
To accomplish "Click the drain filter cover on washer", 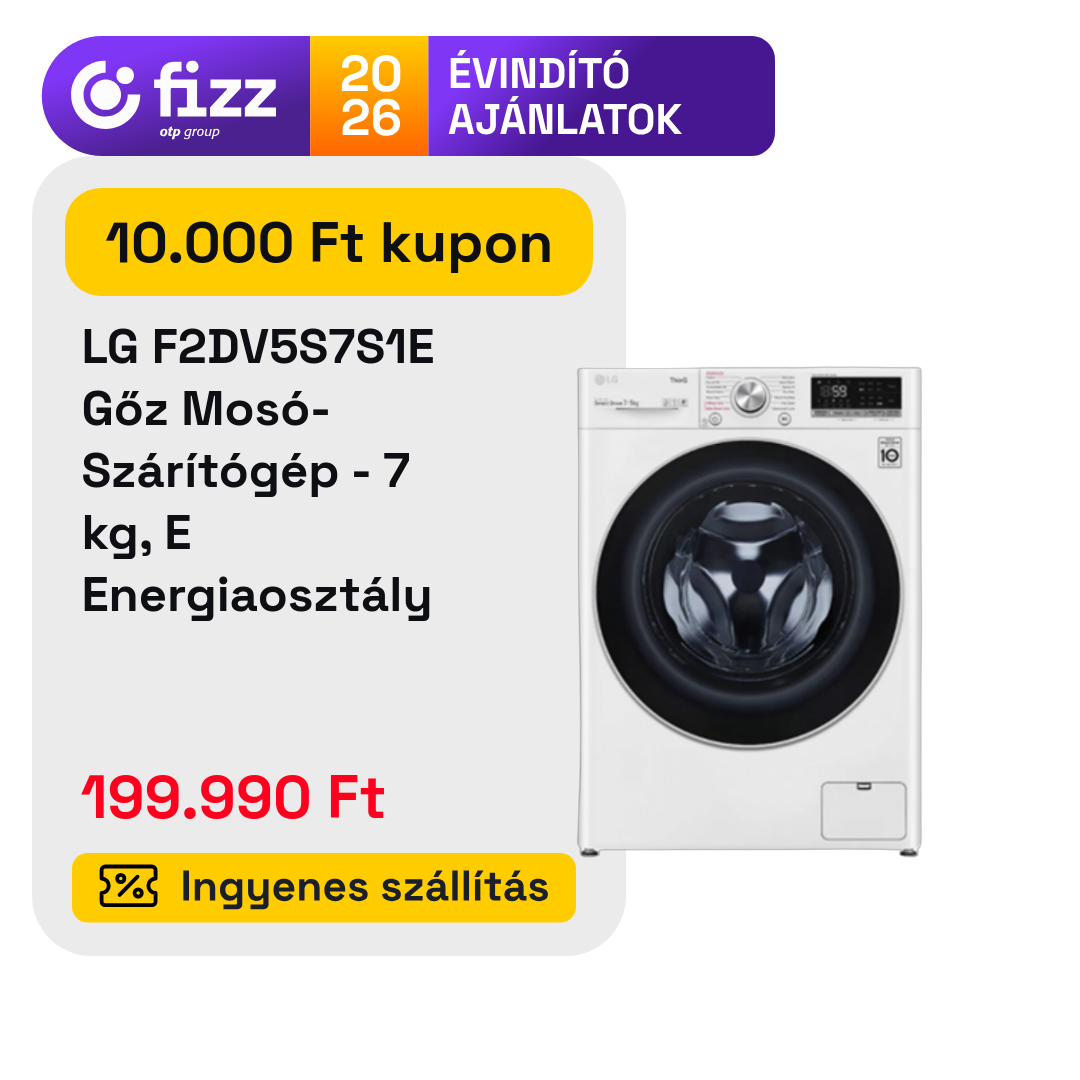I will [863, 811].
